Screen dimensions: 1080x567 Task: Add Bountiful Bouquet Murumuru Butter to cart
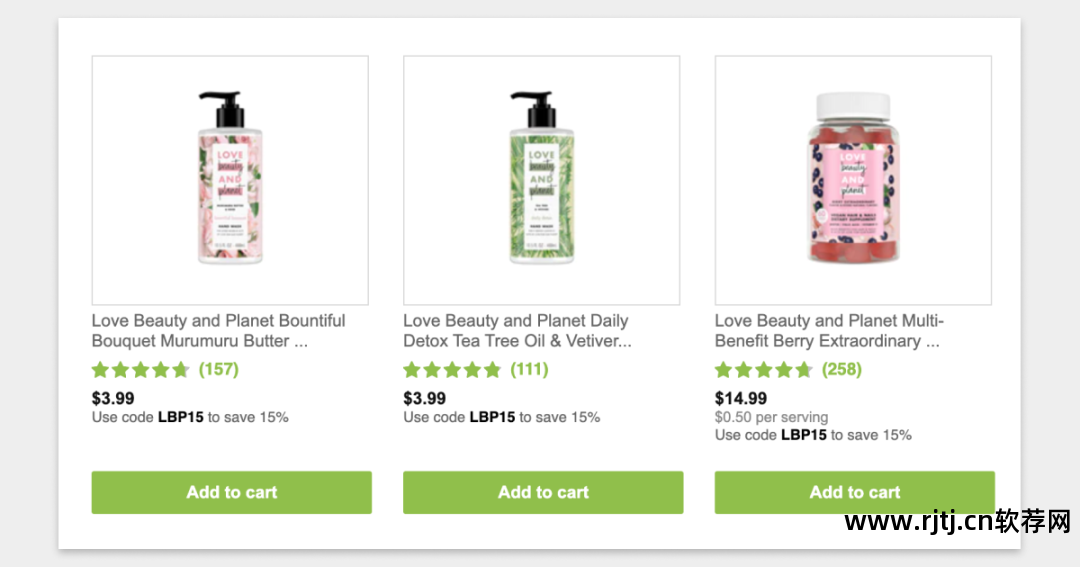click(231, 492)
